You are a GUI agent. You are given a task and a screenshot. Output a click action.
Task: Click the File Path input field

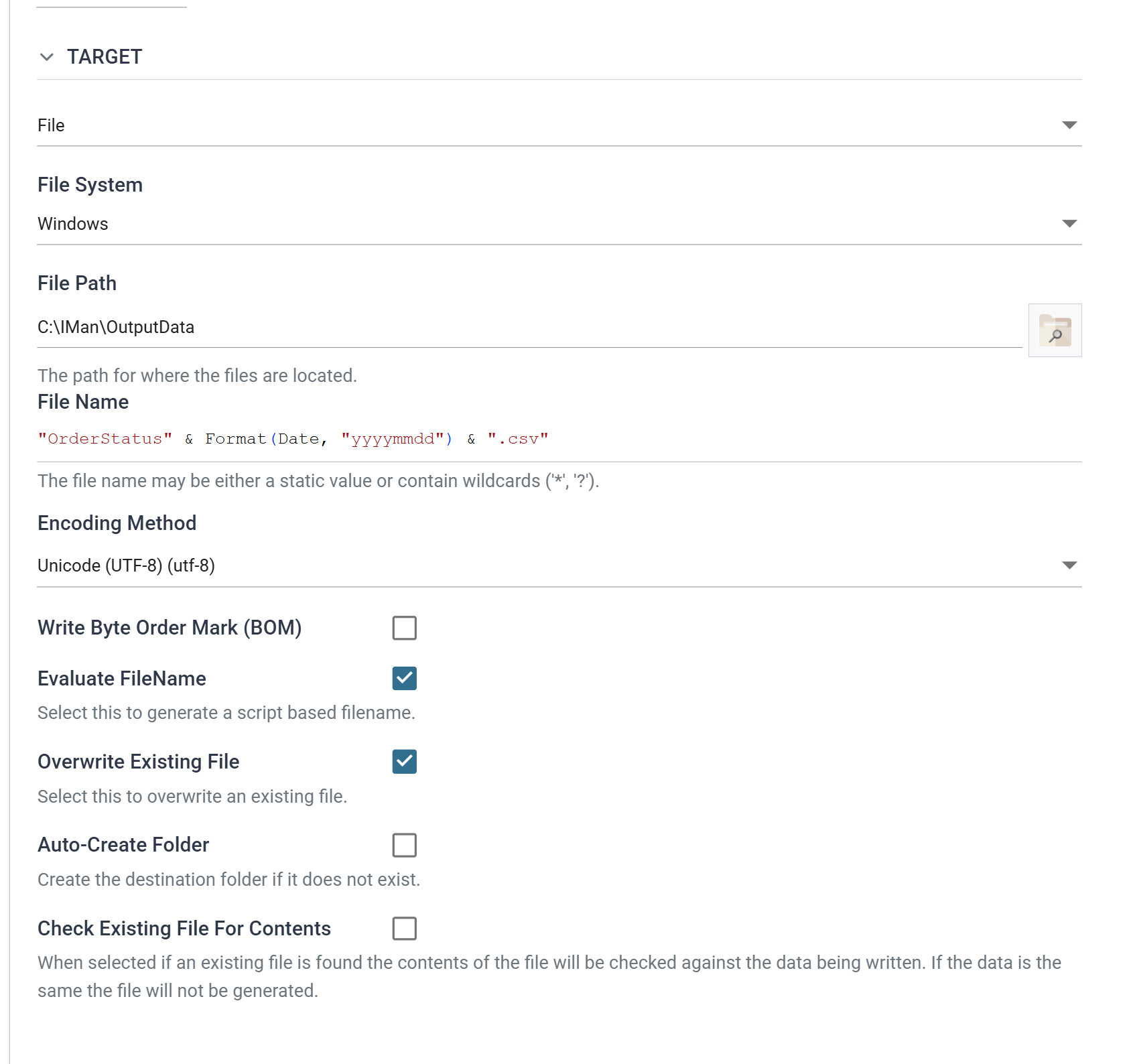click(x=529, y=328)
